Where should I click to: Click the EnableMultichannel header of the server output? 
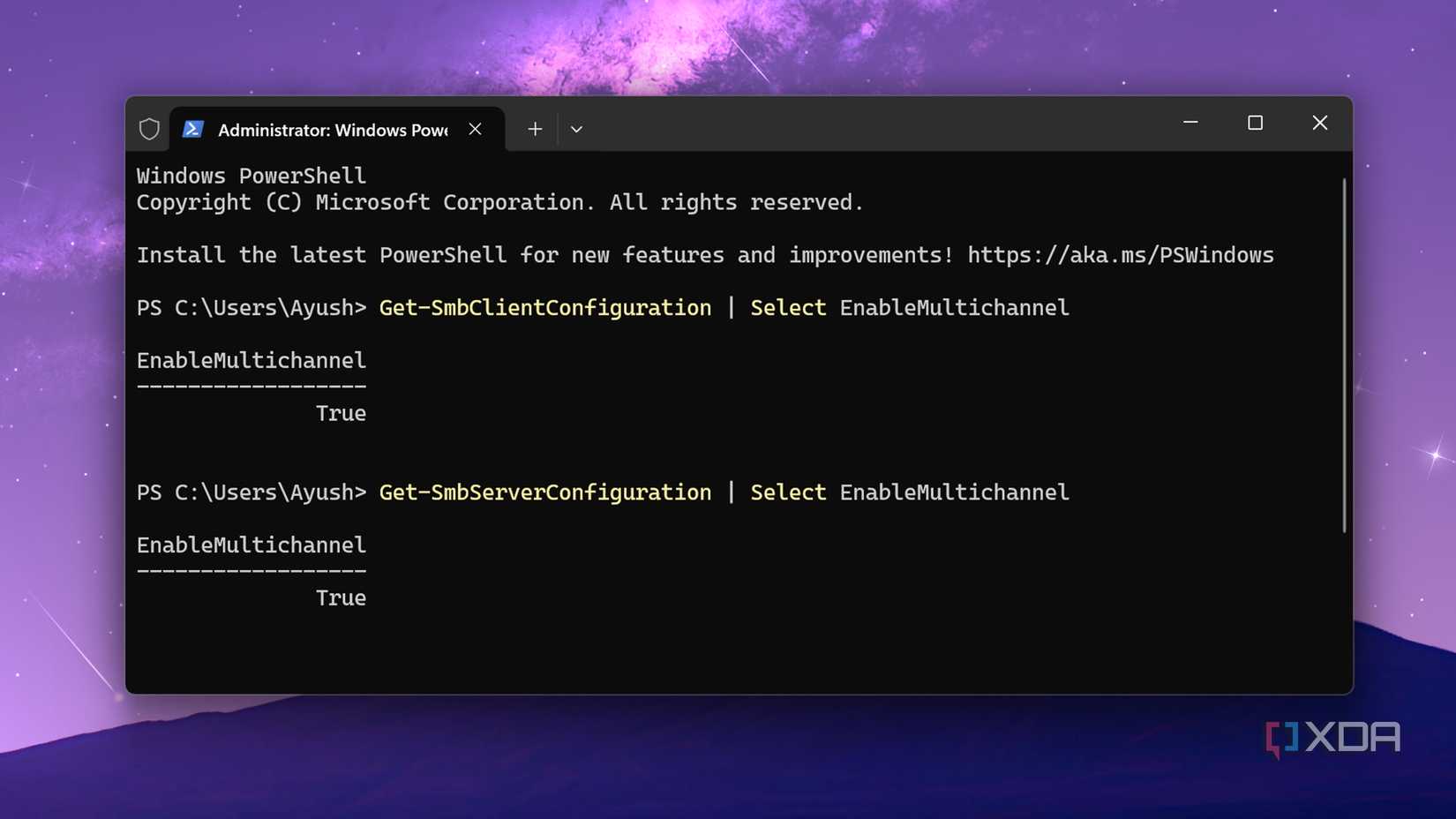point(251,545)
